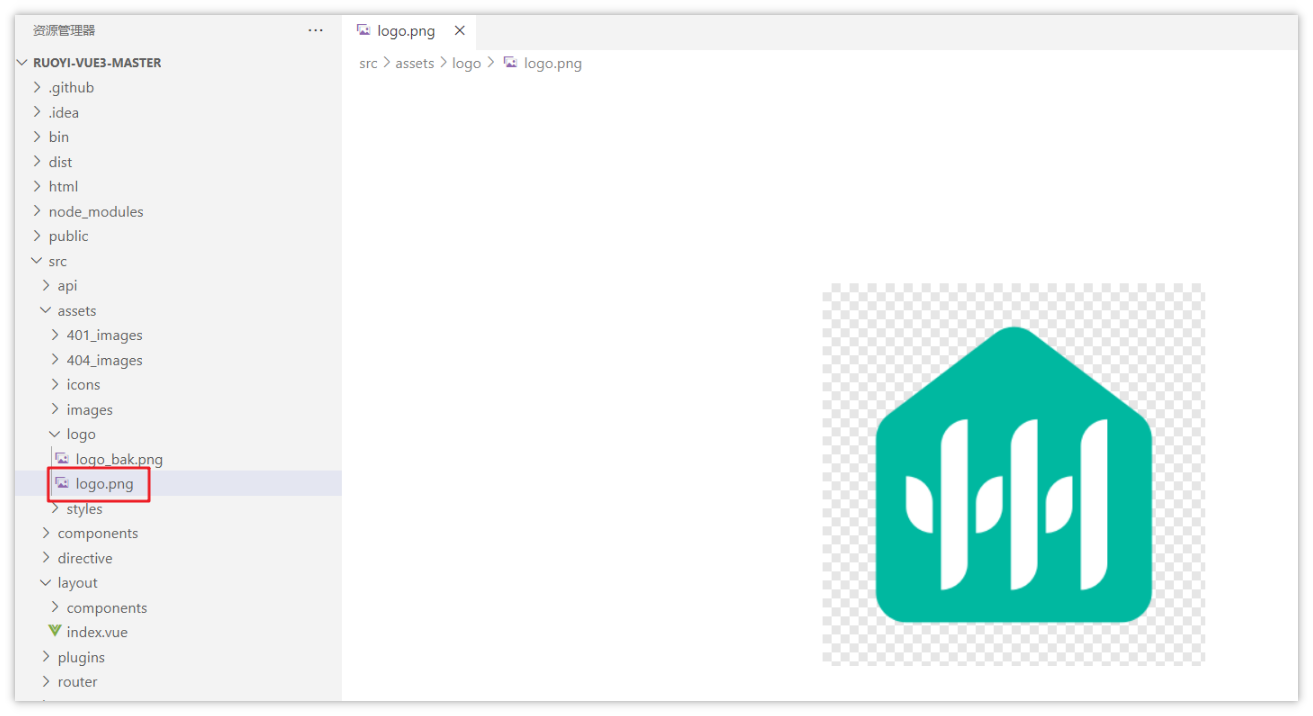This screenshot has height=716, width=1313.
Task: Click the Vue icon beside index.vue
Action: [x=55, y=632]
